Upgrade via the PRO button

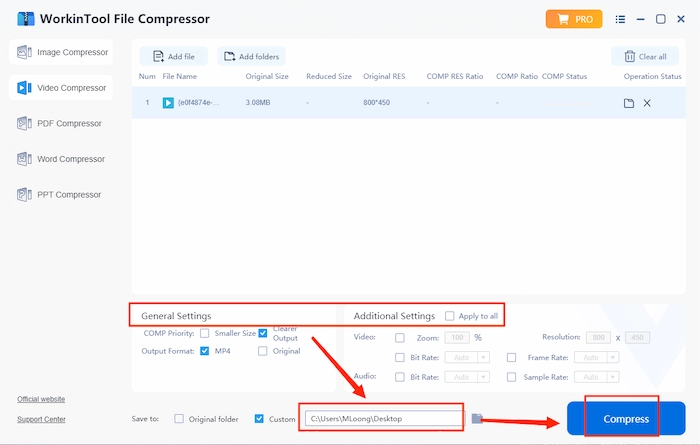pyautogui.click(x=574, y=19)
